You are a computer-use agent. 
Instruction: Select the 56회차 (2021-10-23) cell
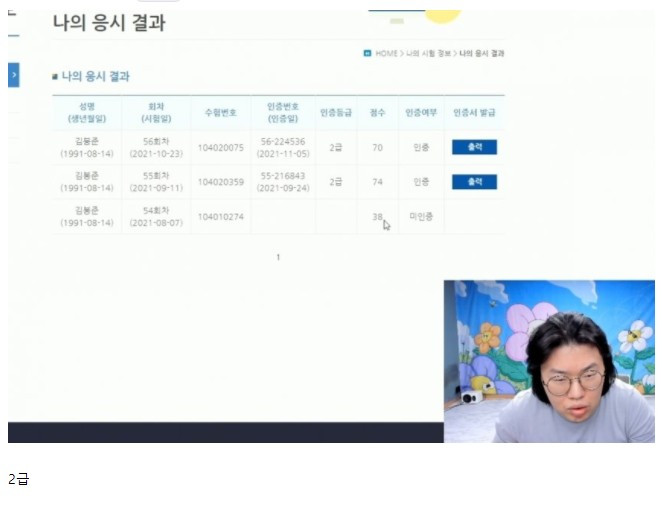tap(156, 147)
